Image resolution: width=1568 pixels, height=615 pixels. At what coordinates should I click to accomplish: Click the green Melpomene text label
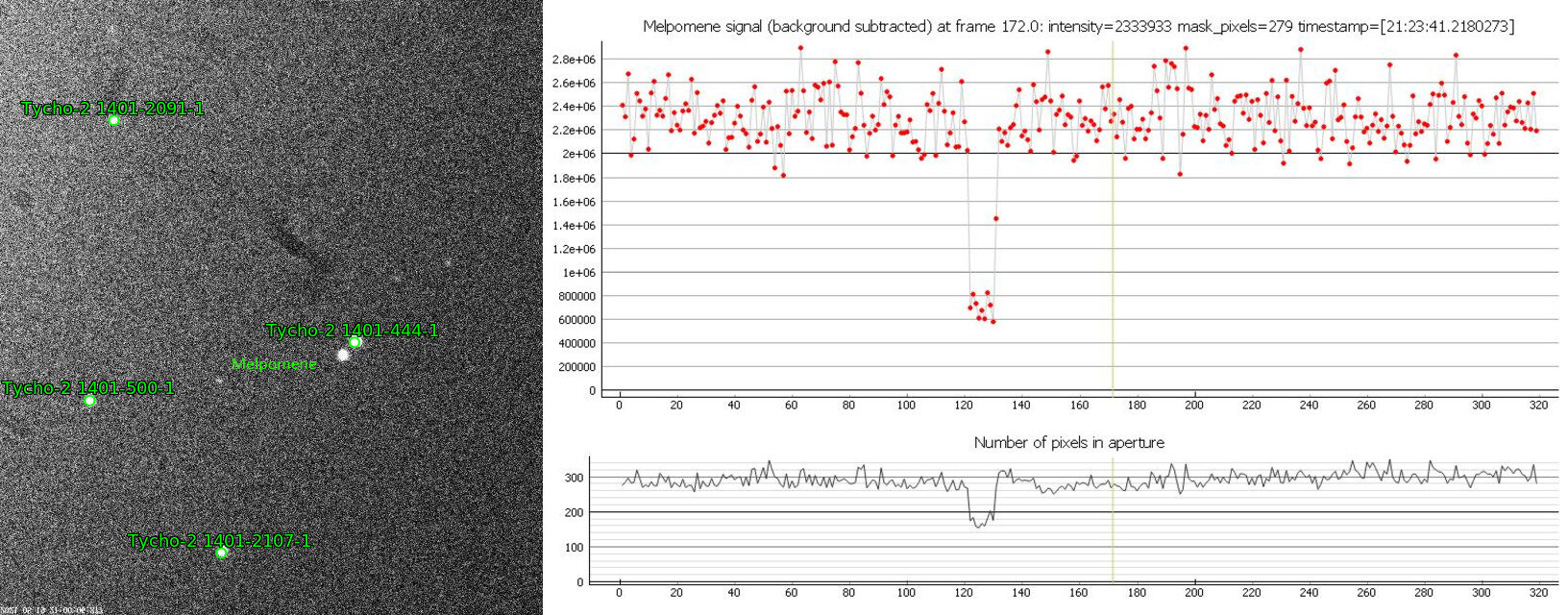pos(274,364)
